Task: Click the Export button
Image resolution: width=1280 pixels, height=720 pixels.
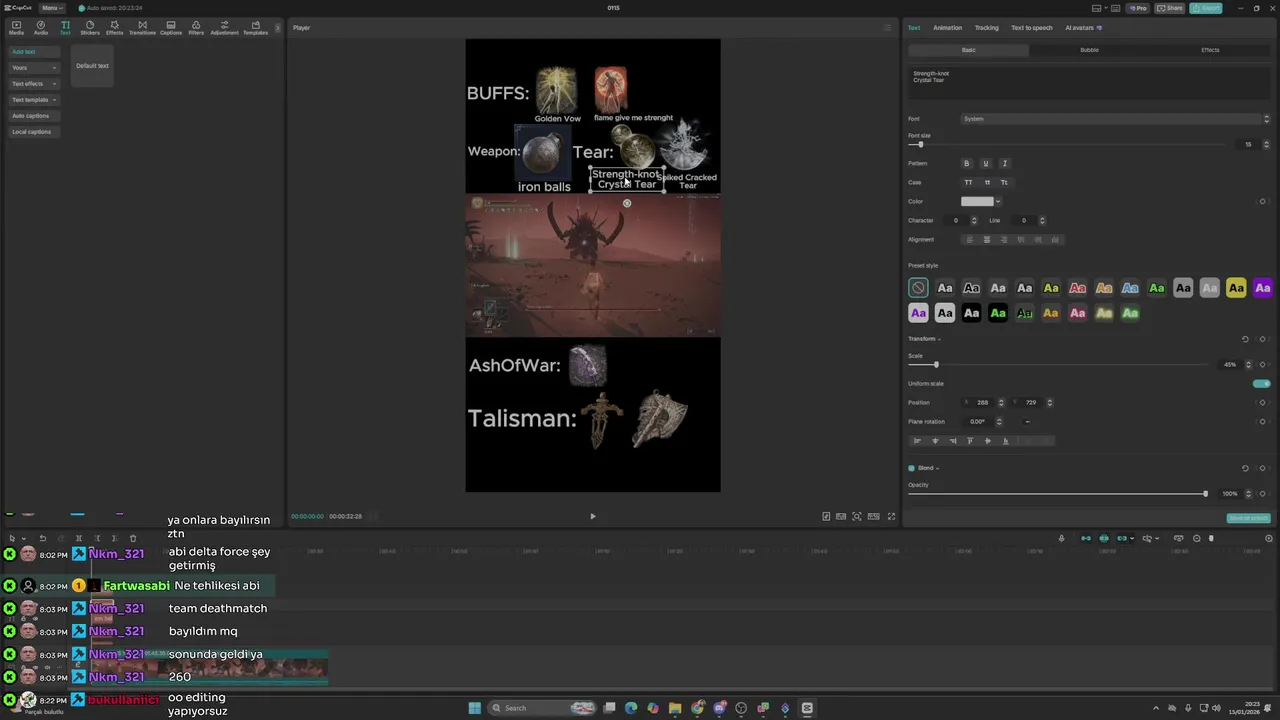Action: 1206,8
